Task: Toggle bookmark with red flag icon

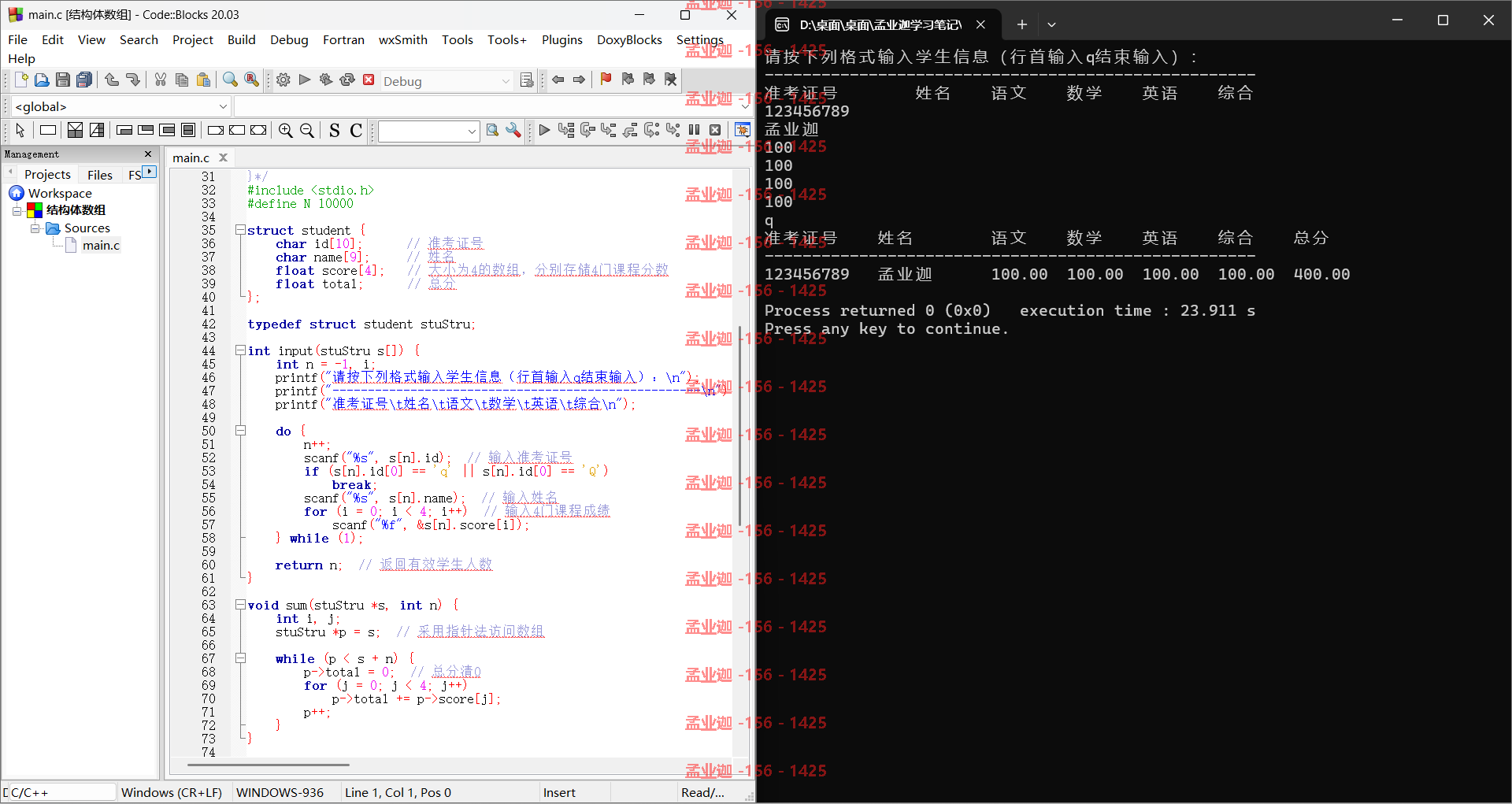Action: 606,80
